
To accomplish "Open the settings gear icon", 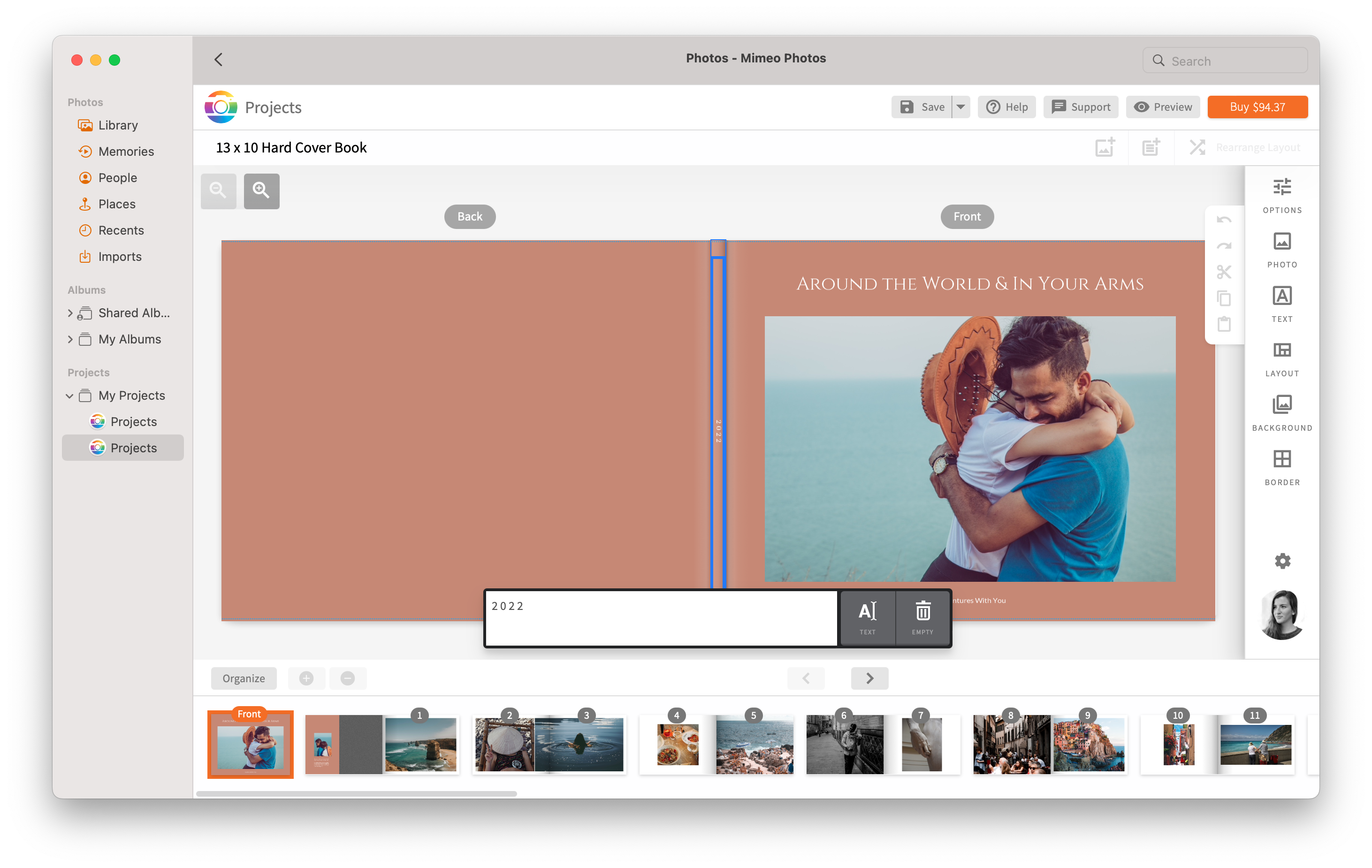I will (1282, 561).
